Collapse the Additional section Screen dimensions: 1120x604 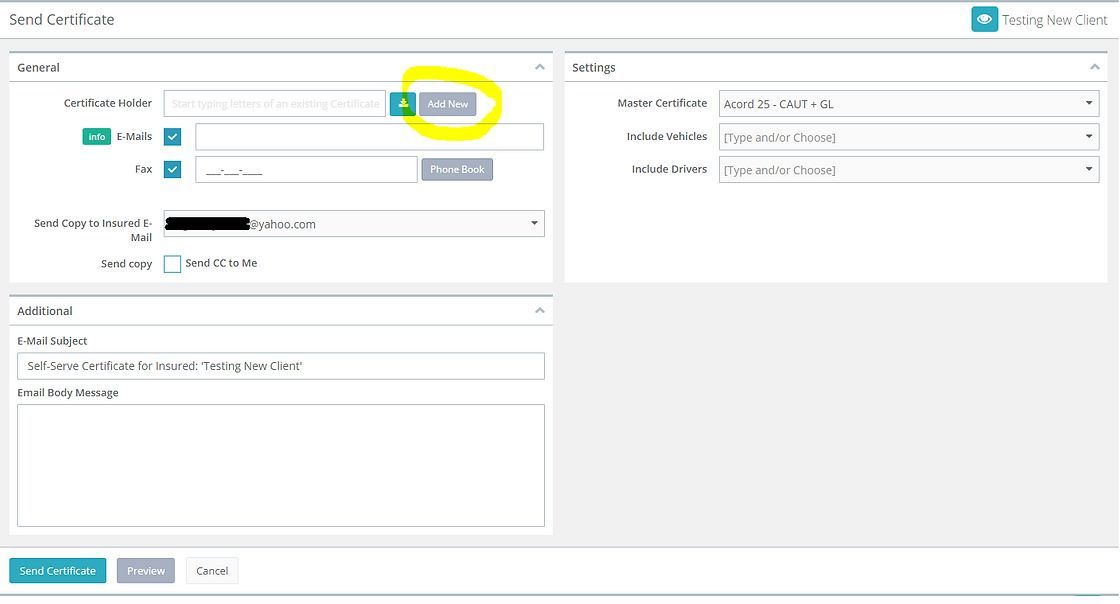click(x=540, y=310)
